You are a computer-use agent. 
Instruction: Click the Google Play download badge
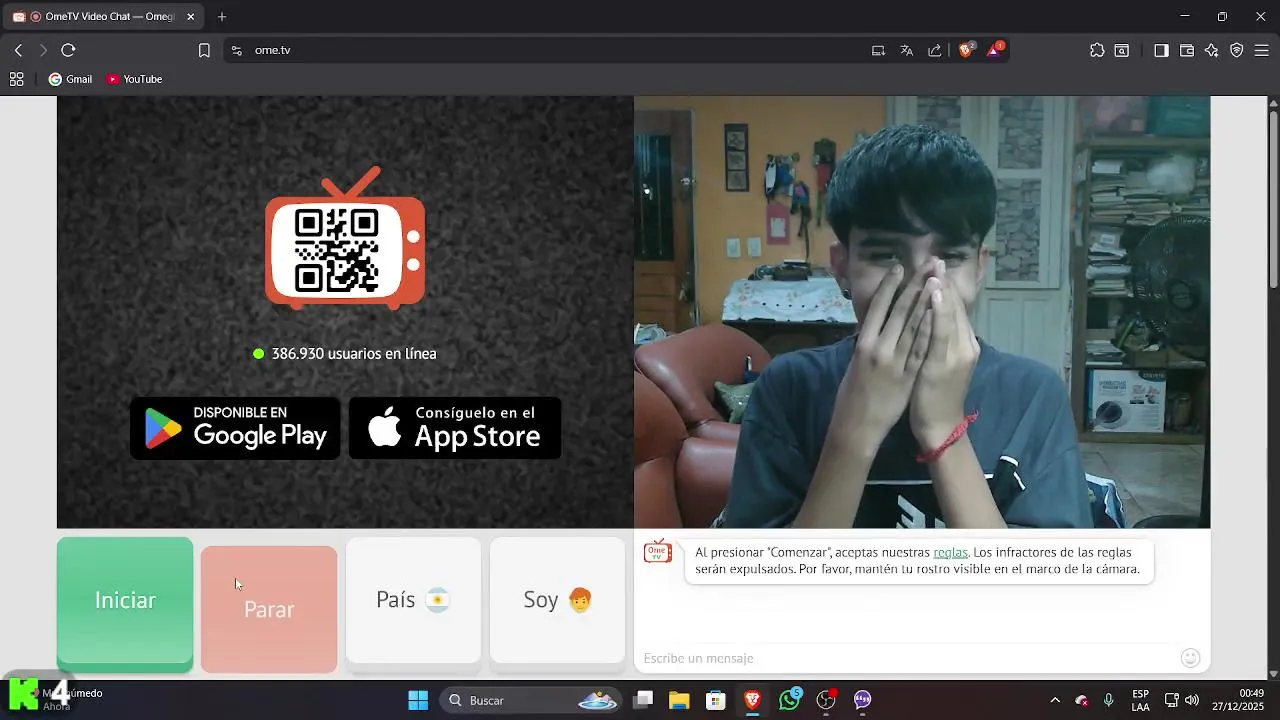click(x=235, y=428)
